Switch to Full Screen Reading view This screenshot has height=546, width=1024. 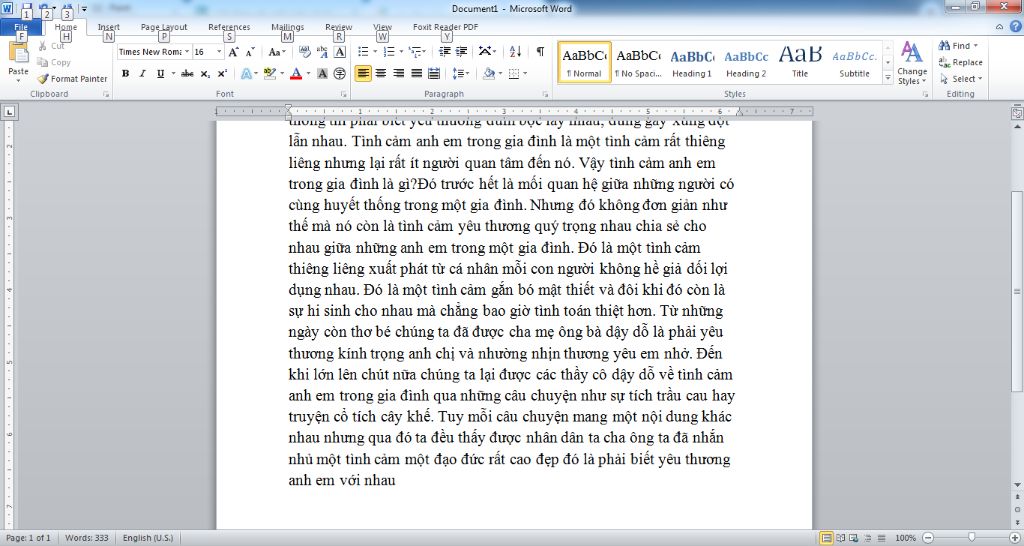[x=840, y=538]
